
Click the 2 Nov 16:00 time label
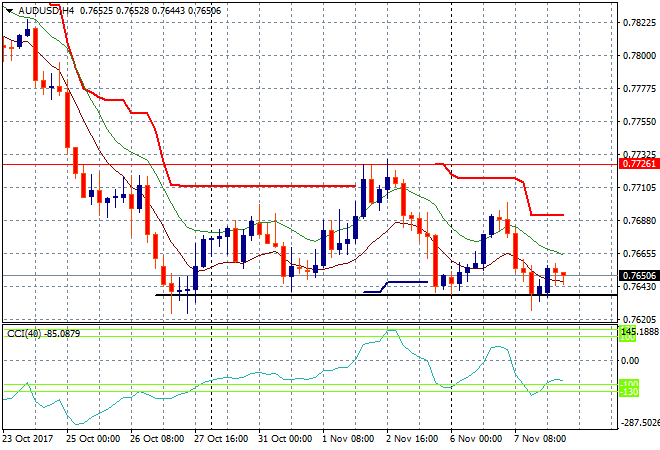click(412, 439)
